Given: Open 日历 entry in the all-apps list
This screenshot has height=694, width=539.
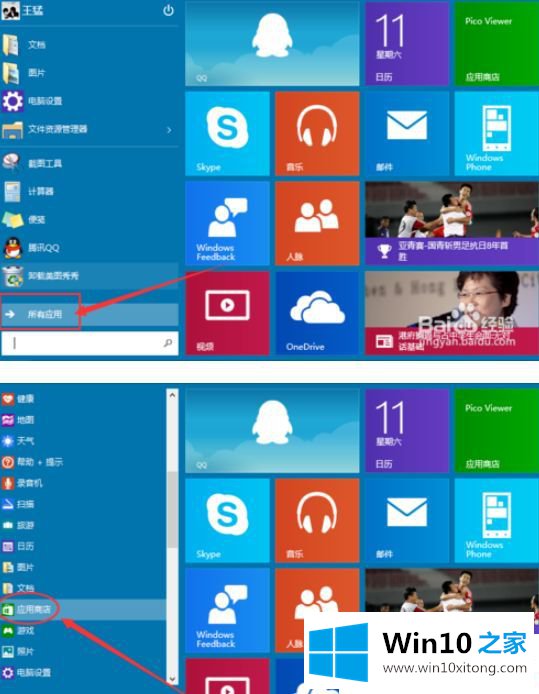Looking at the screenshot, I should coord(83,546).
